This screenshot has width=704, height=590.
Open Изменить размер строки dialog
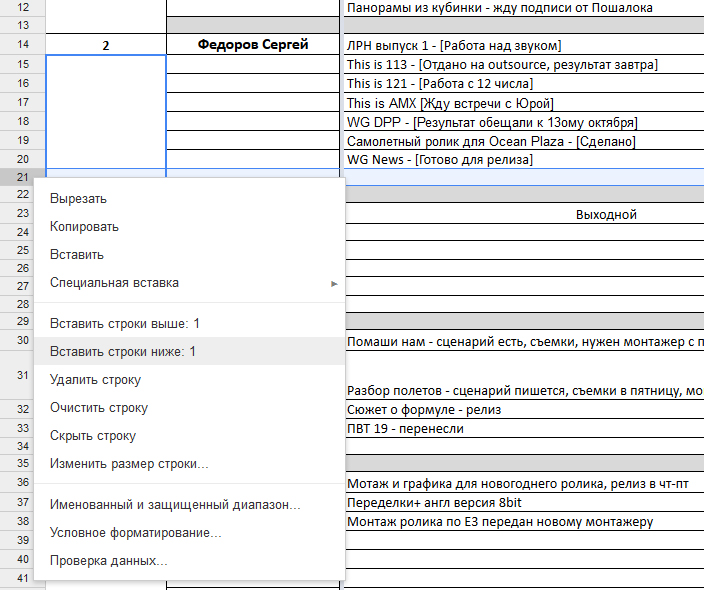click(189, 463)
